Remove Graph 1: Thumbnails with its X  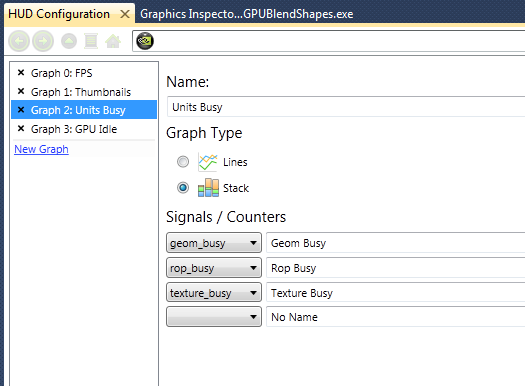pos(21,91)
